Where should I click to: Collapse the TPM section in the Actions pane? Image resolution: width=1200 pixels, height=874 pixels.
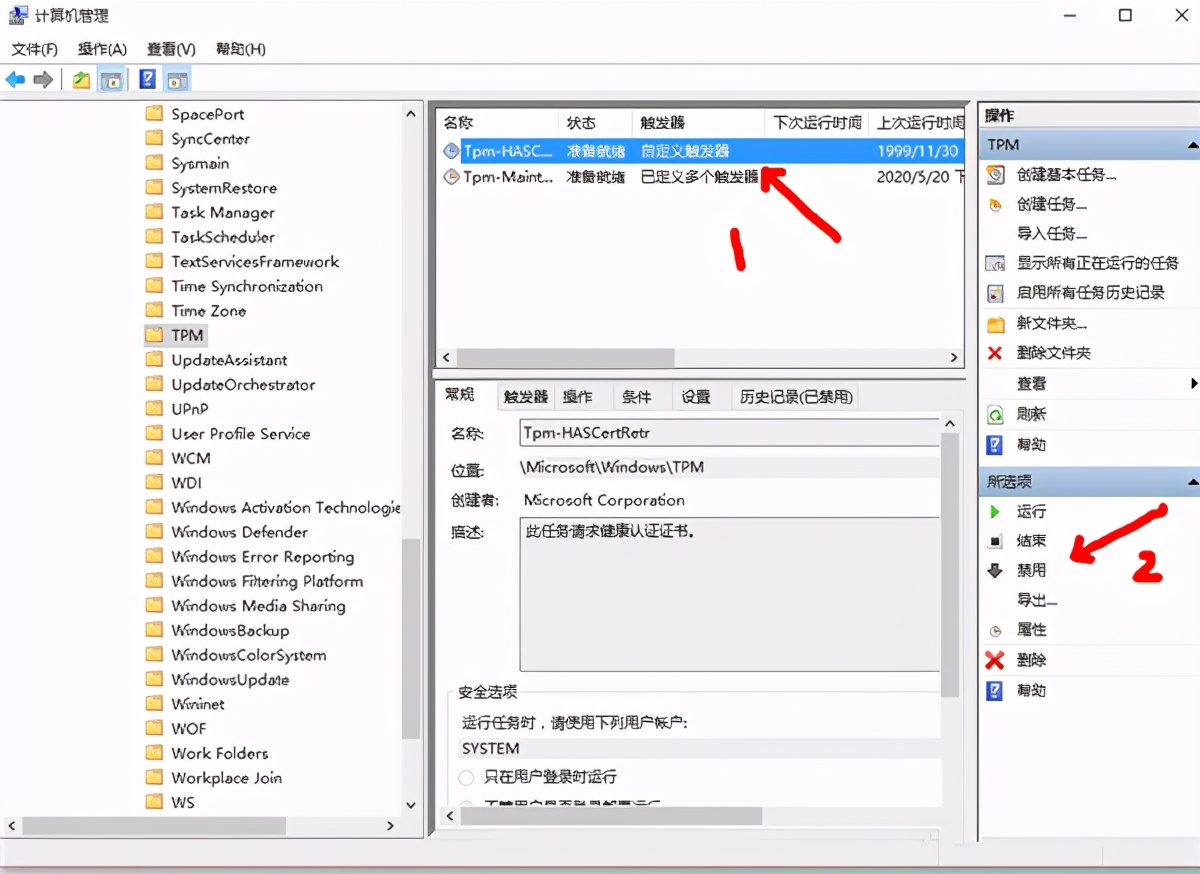click(1193, 144)
